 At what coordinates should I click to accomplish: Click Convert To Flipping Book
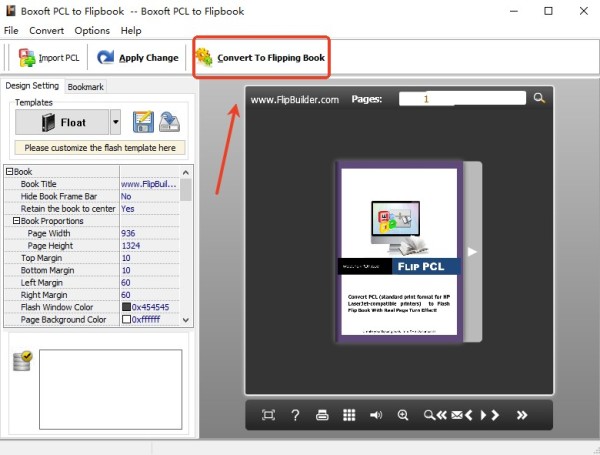[x=260, y=58]
